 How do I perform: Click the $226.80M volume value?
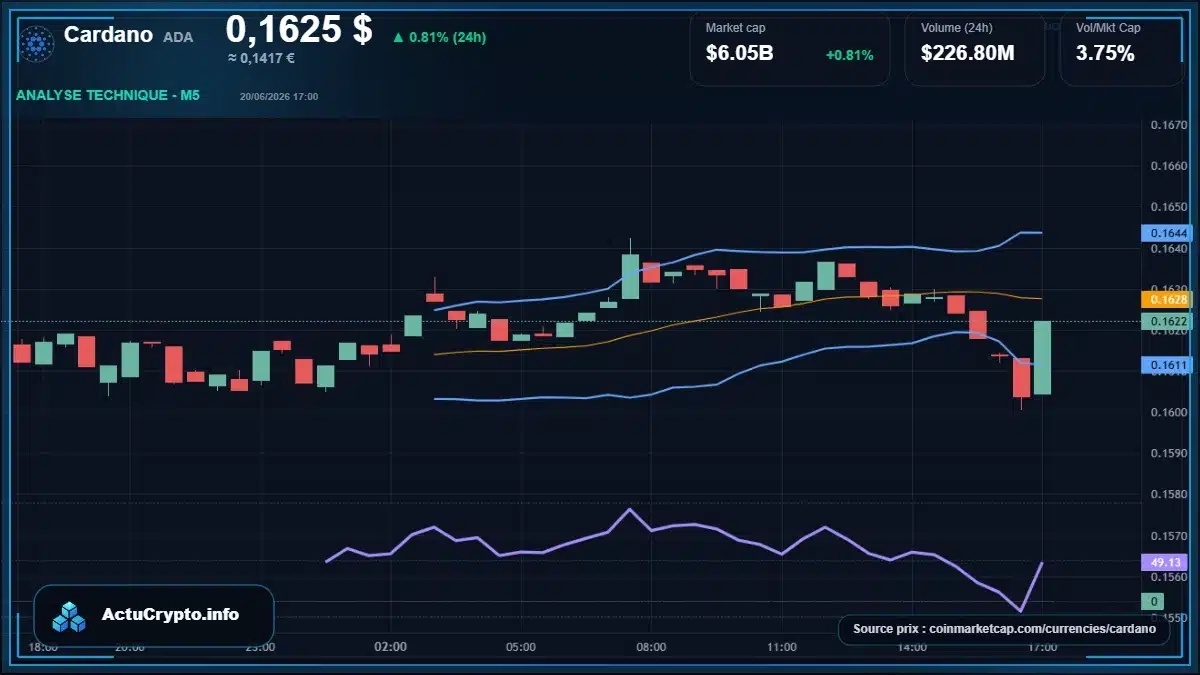(967, 54)
